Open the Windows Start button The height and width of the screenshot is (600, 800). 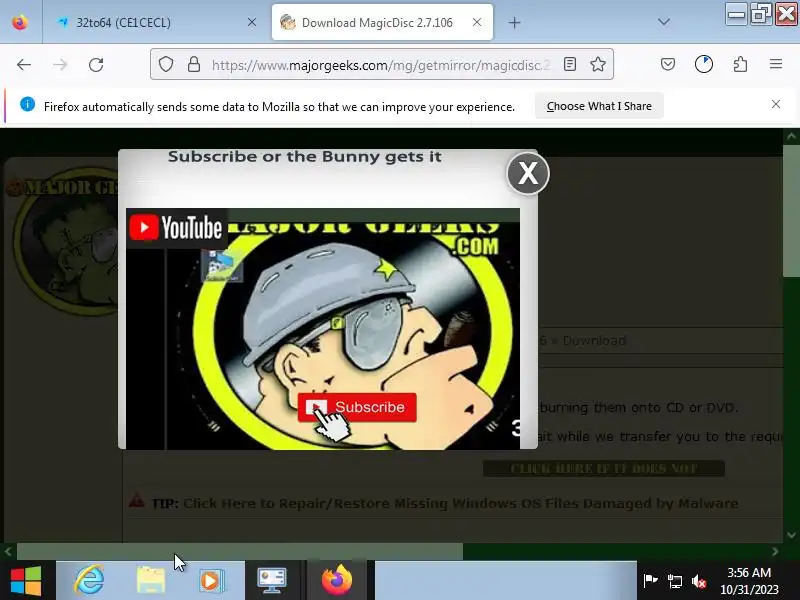point(26,581)
